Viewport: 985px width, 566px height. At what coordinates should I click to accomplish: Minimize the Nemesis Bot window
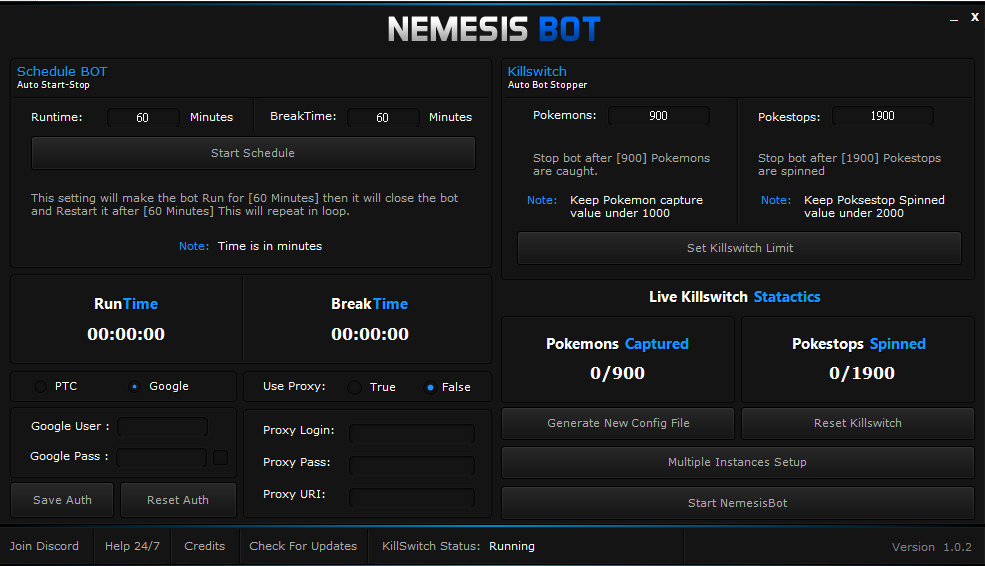(949, 18)
